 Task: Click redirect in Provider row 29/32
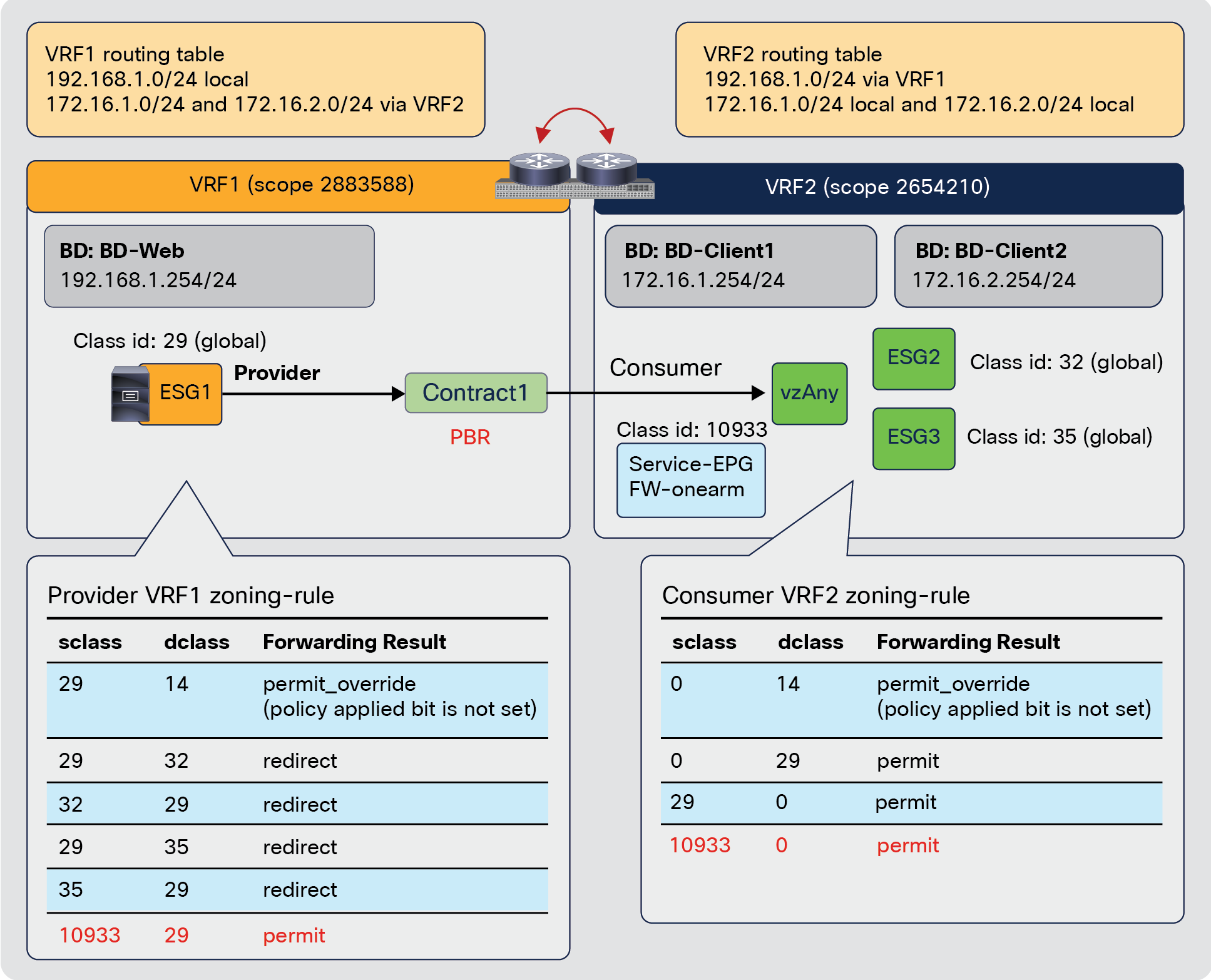click(300, 761)
